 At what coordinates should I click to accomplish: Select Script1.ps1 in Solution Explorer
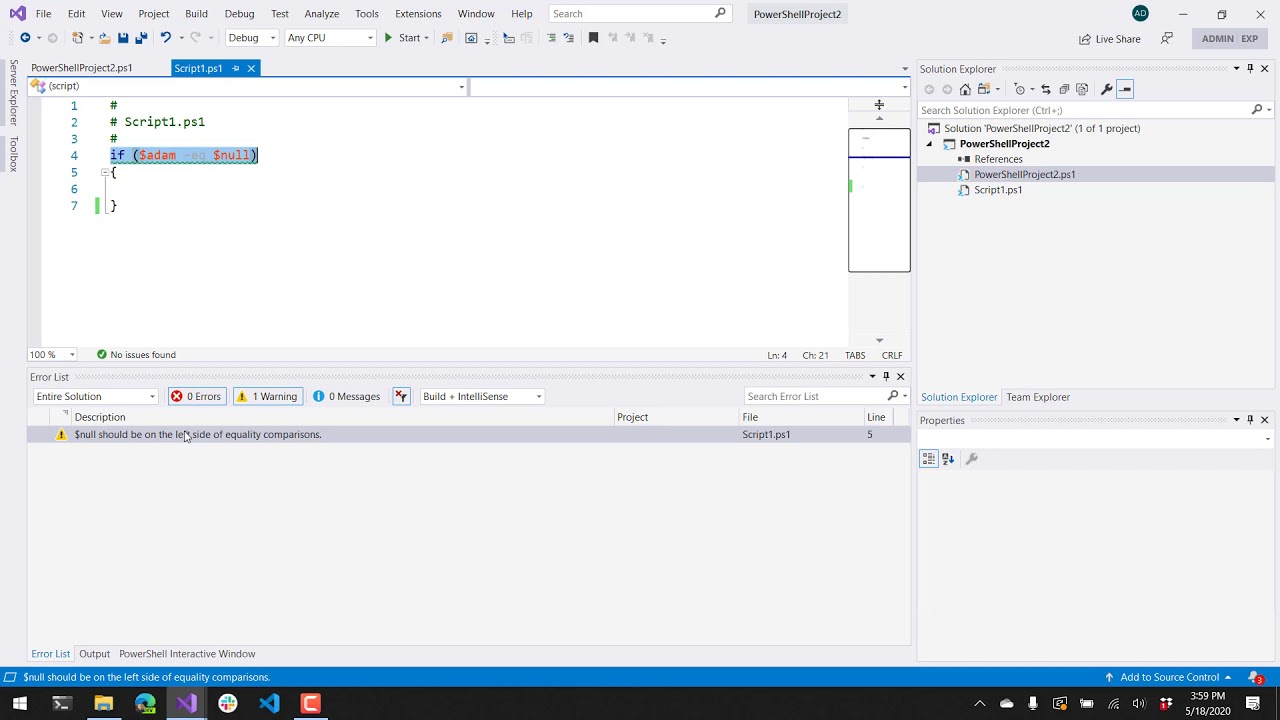[998, 190]
